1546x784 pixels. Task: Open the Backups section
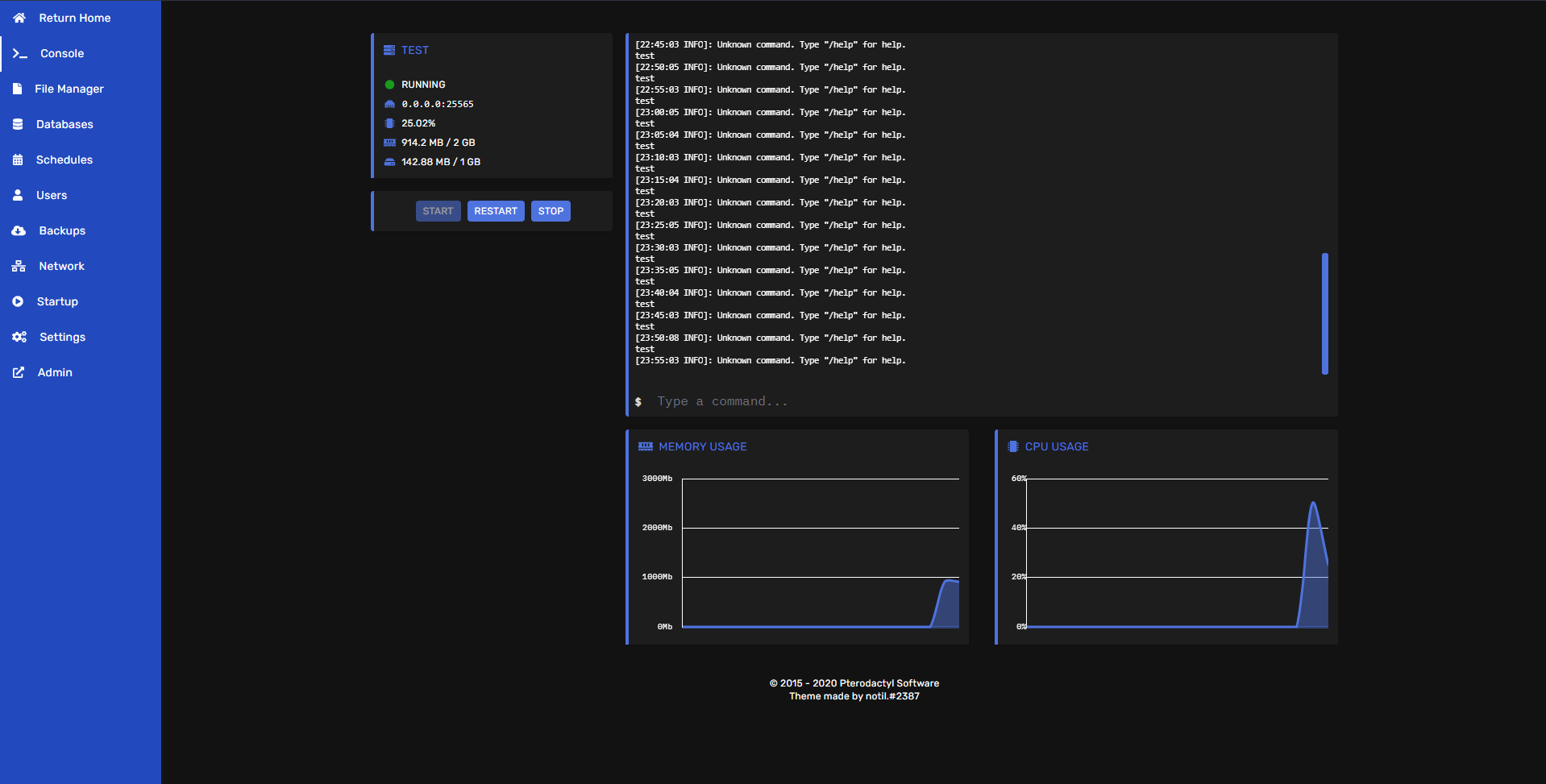62,230
